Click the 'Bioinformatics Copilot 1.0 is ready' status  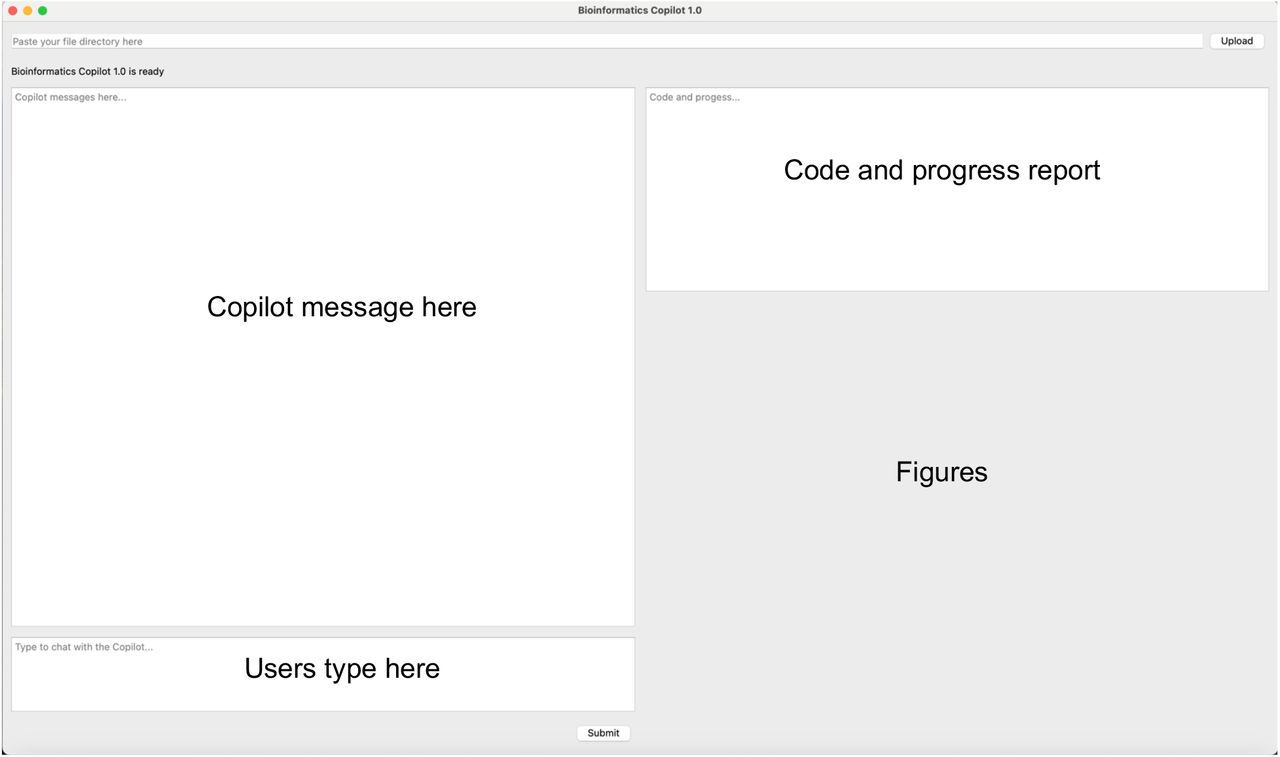click(x=88, y=72)
